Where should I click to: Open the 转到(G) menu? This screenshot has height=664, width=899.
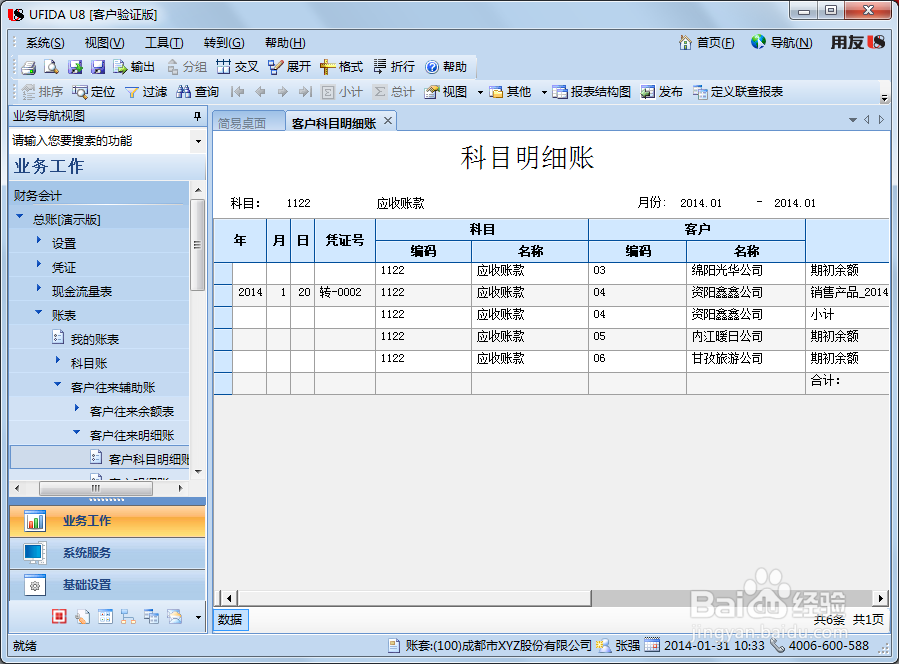click(224, 43)
